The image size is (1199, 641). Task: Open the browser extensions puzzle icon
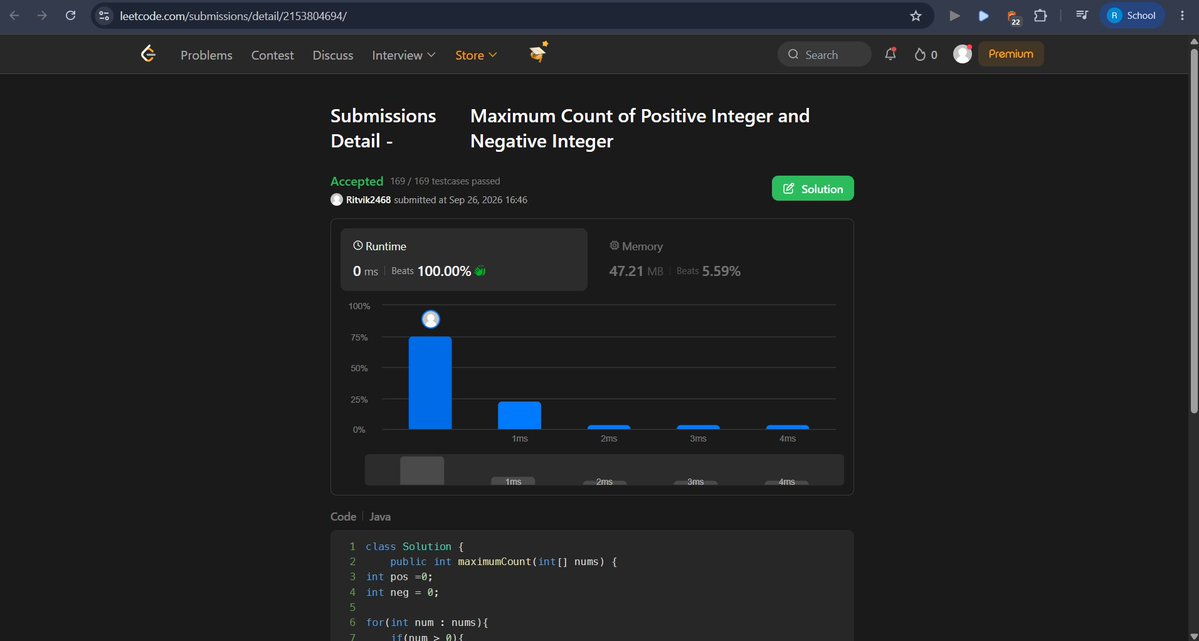(x=1040, y=15)
